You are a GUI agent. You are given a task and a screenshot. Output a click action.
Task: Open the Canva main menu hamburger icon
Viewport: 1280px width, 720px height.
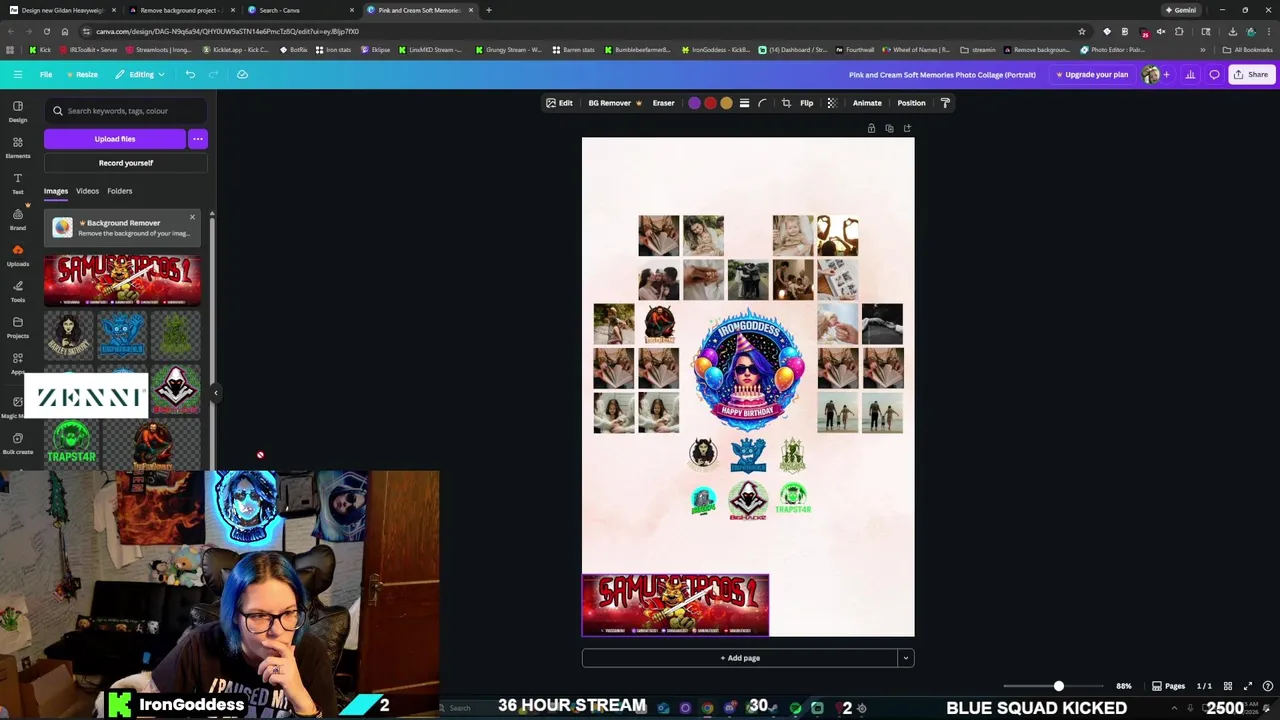click(18, 74)
